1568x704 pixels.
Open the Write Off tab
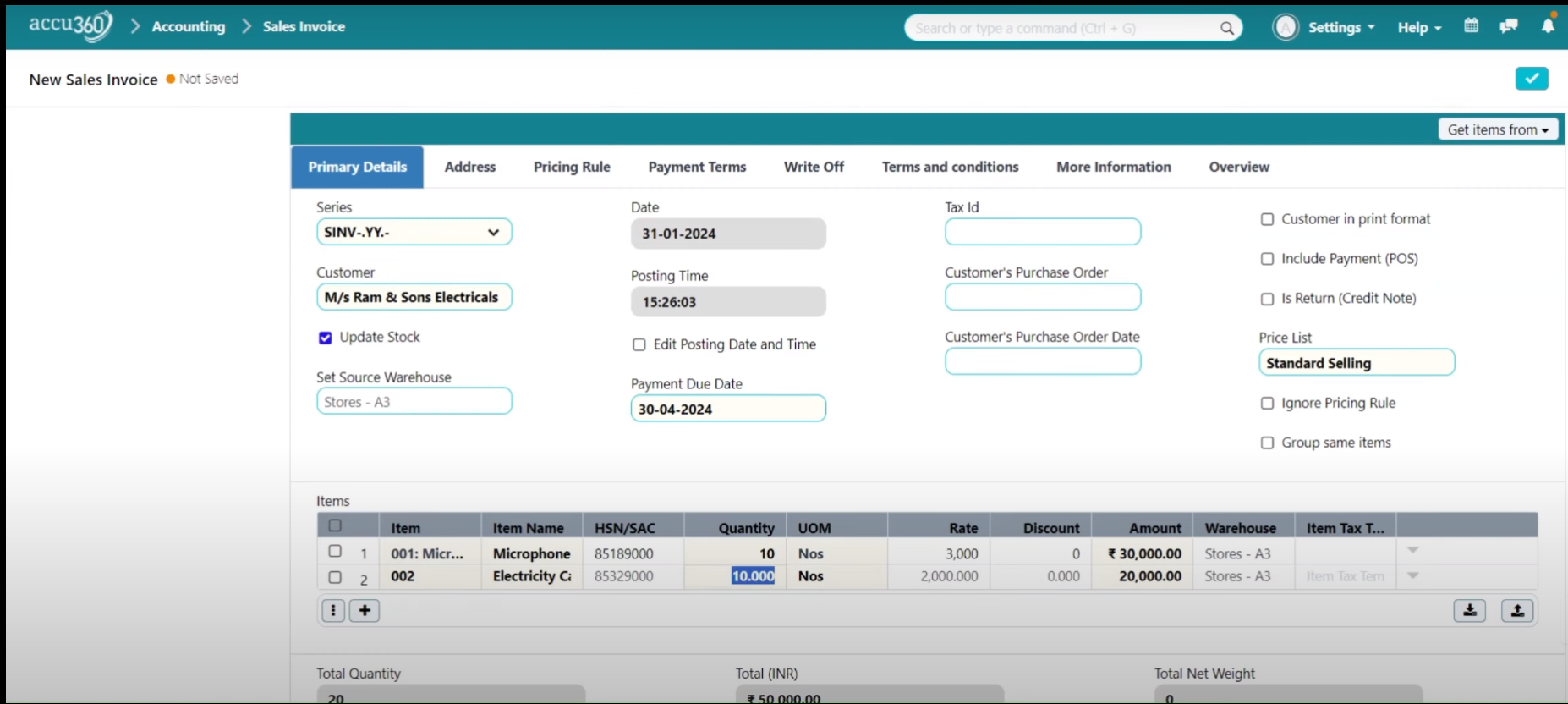click(814, 167)
